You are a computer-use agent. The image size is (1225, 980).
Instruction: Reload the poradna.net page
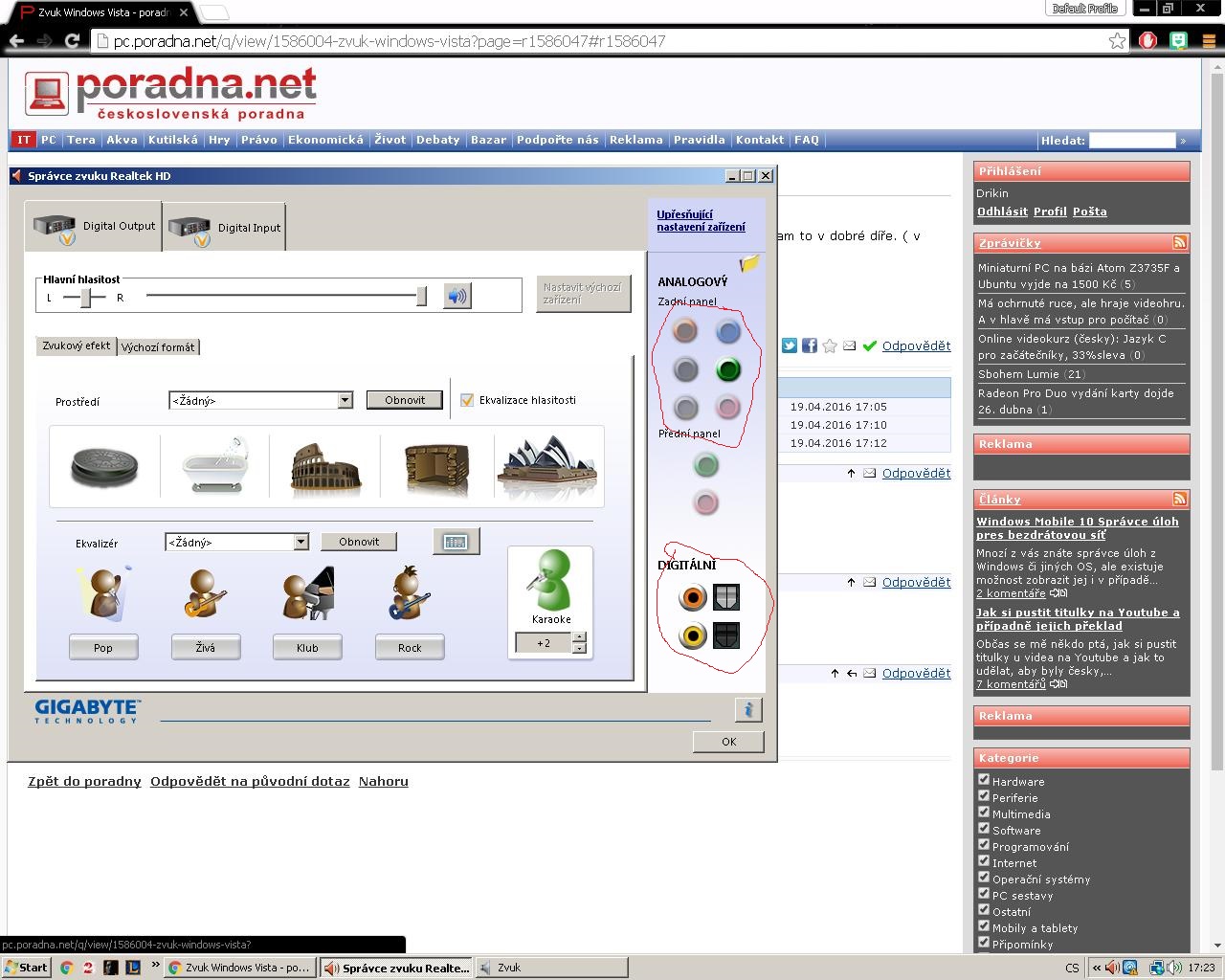coord(72,40)
